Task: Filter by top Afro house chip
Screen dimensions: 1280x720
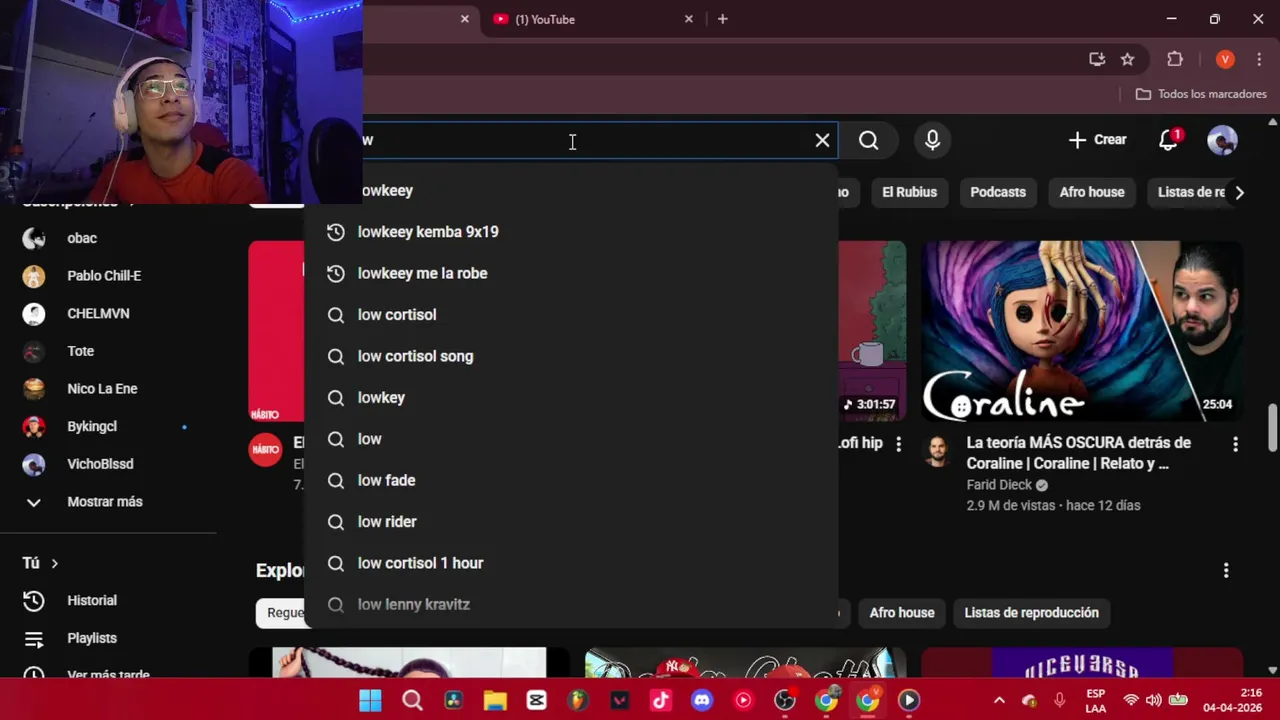Action: [1092, 192]
